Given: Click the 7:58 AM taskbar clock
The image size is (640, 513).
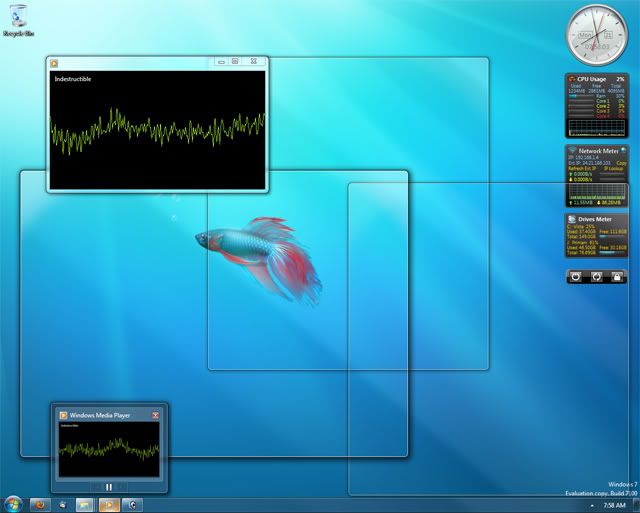Looking at the screenshot, I should [616, 505].
